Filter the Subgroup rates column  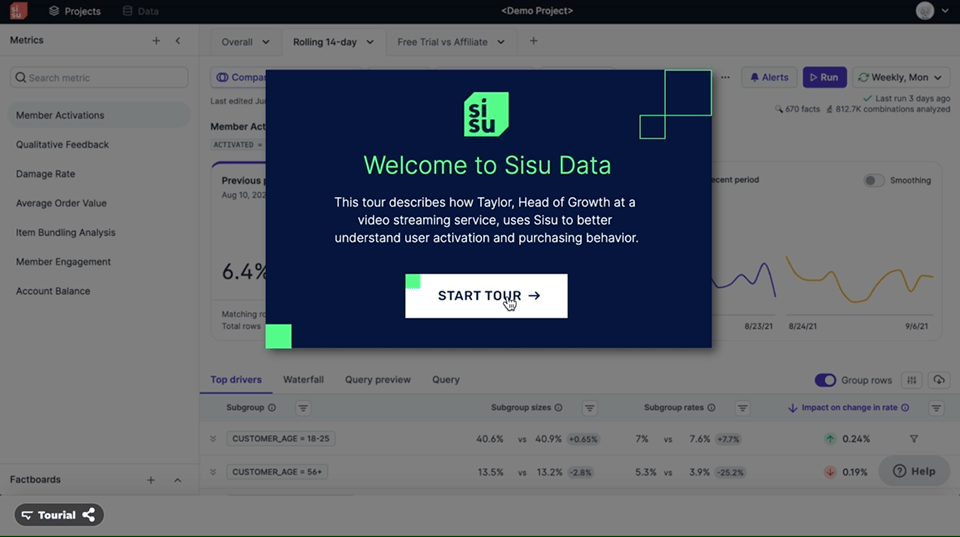tap(743, 408)
